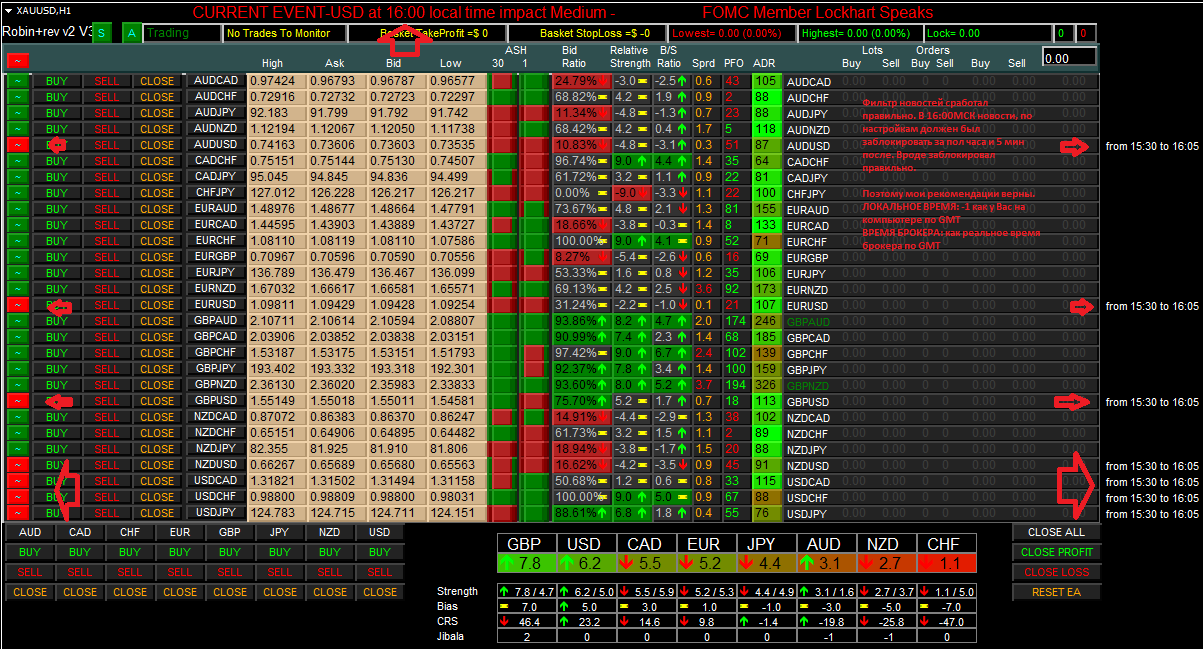Select the EUR currency basket button
1203x649 pixels.
[180, 532]
